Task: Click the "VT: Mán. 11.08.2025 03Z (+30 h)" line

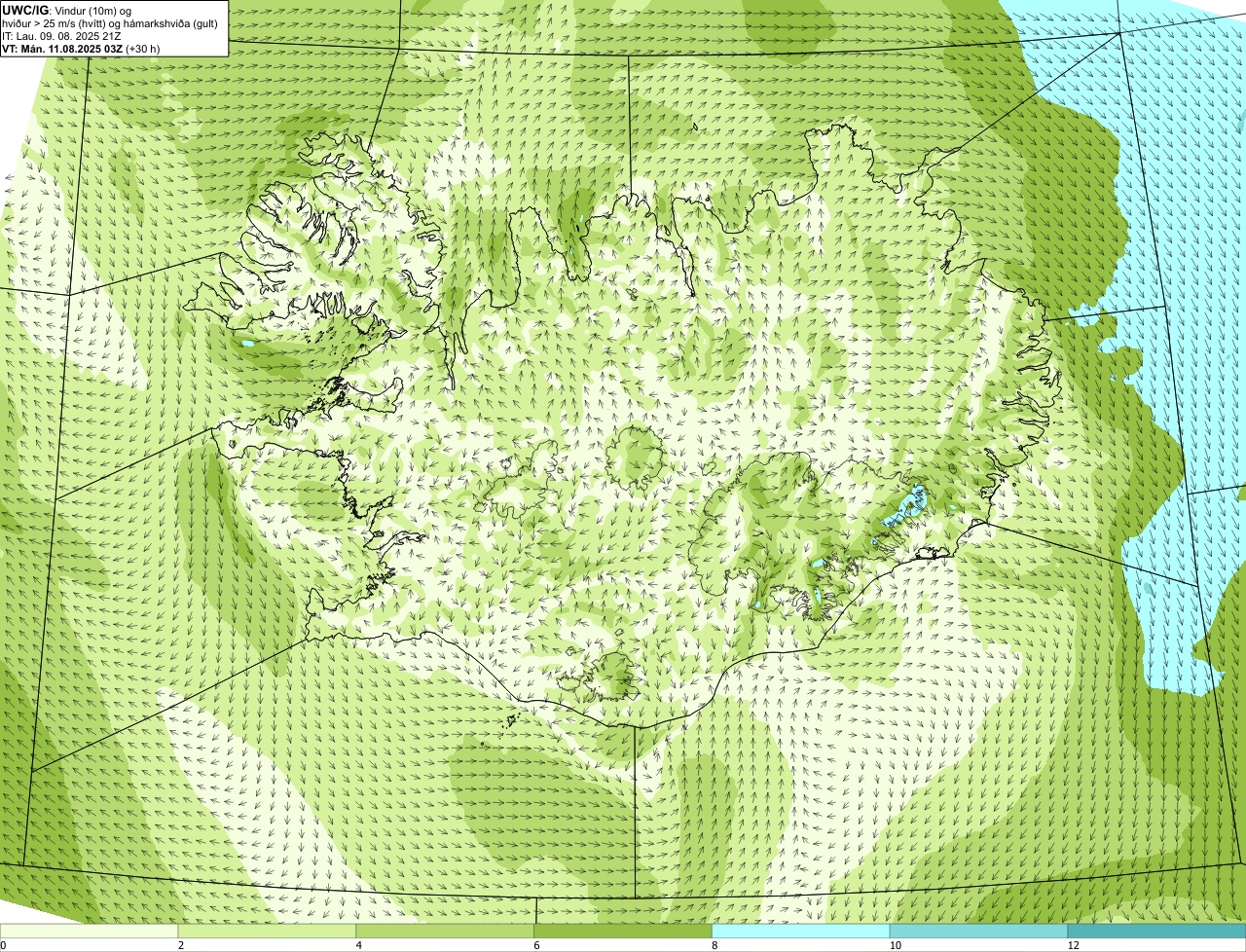Action: click(81, 49)
